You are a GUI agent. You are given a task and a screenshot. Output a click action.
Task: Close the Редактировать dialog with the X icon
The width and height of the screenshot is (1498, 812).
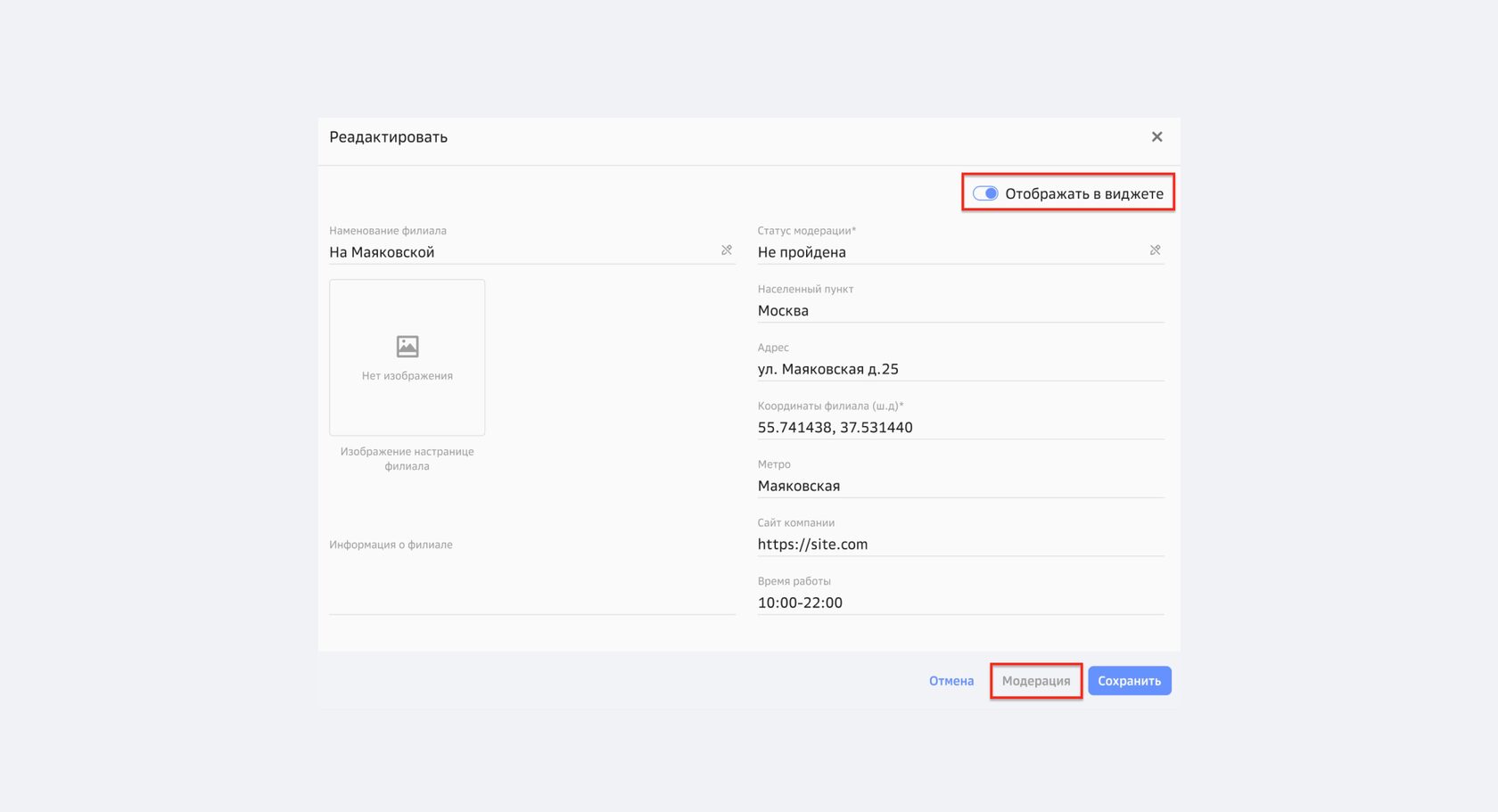1156,136
